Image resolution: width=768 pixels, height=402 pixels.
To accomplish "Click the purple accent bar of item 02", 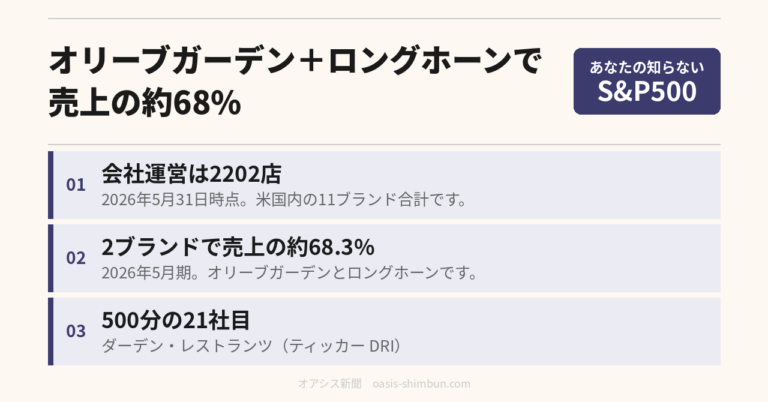I will point(50,258).
